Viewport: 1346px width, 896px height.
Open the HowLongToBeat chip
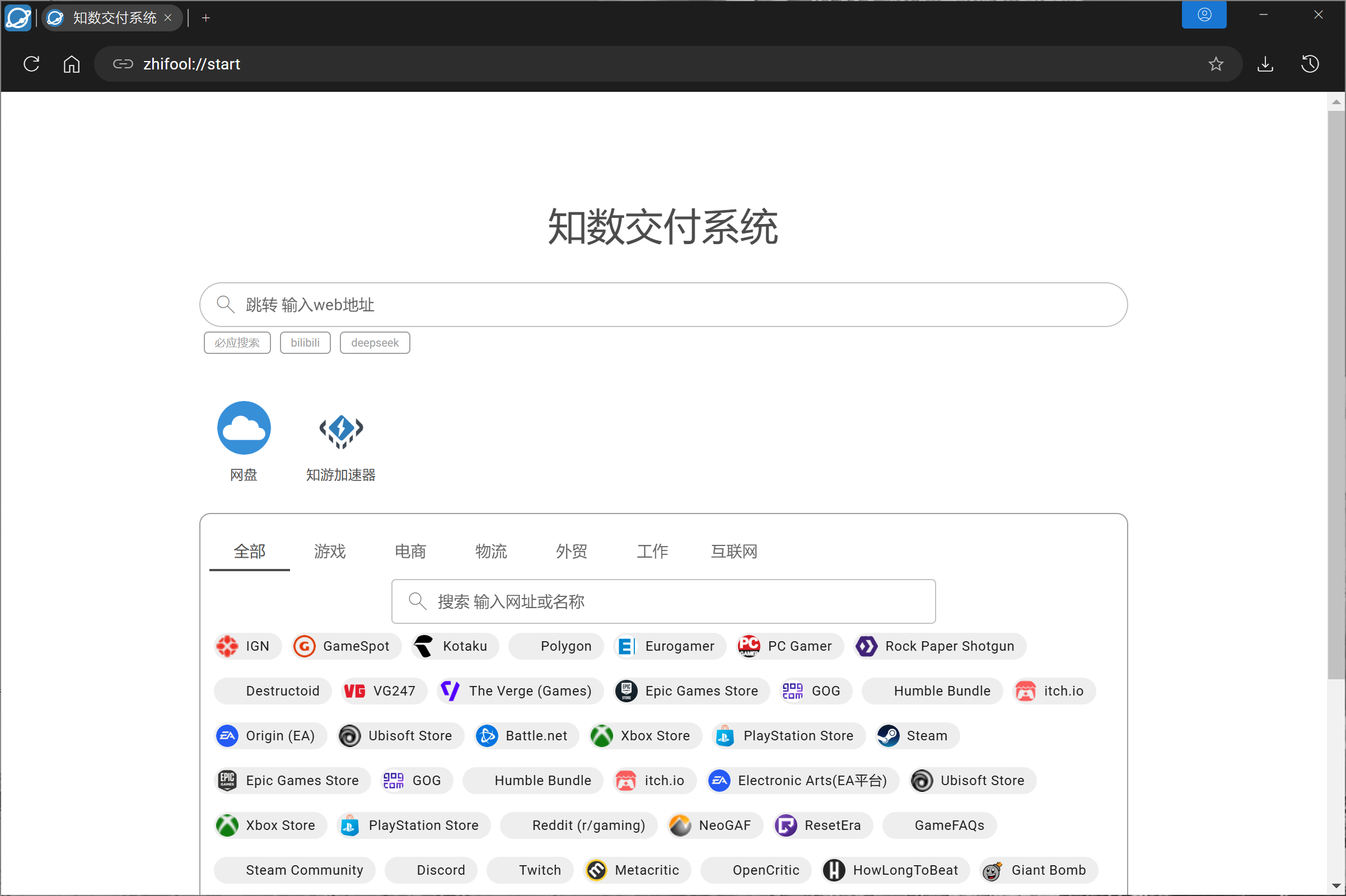point(895,870)
